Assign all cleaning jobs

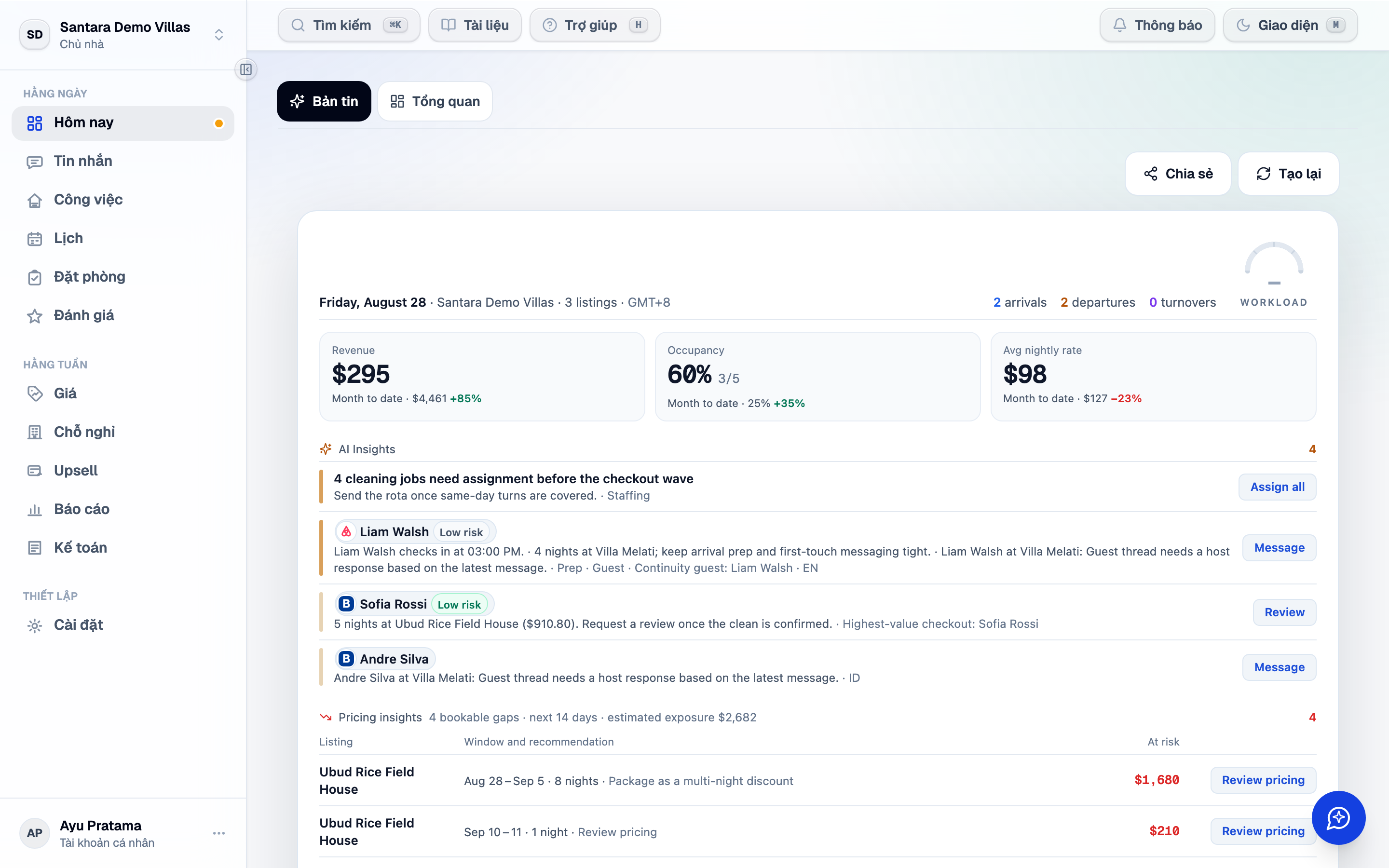click(x=1277, y=487)
